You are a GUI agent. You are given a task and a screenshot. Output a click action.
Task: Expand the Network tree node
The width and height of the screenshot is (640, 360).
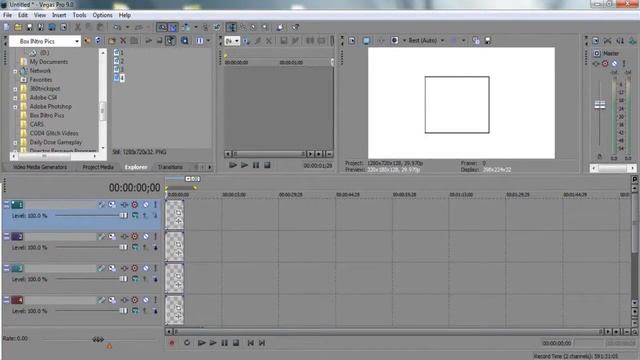(x=15, y=71)
